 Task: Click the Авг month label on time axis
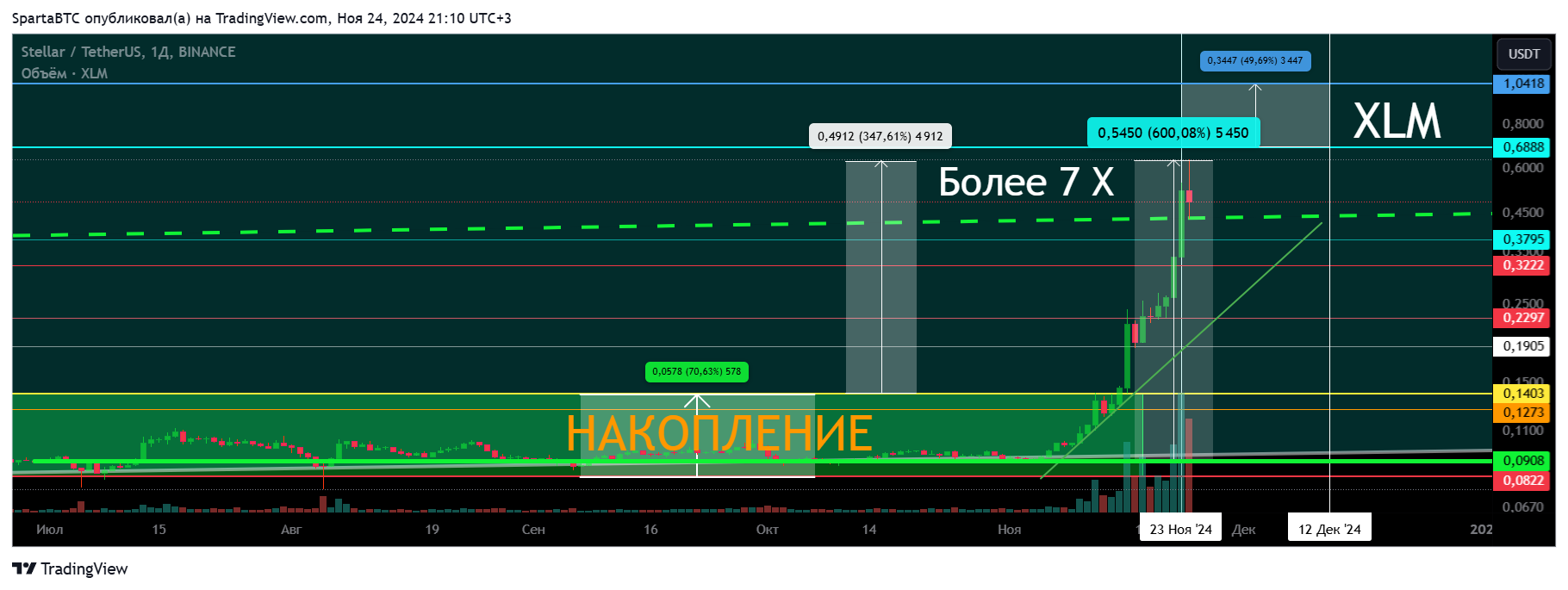tap(291, 530)
